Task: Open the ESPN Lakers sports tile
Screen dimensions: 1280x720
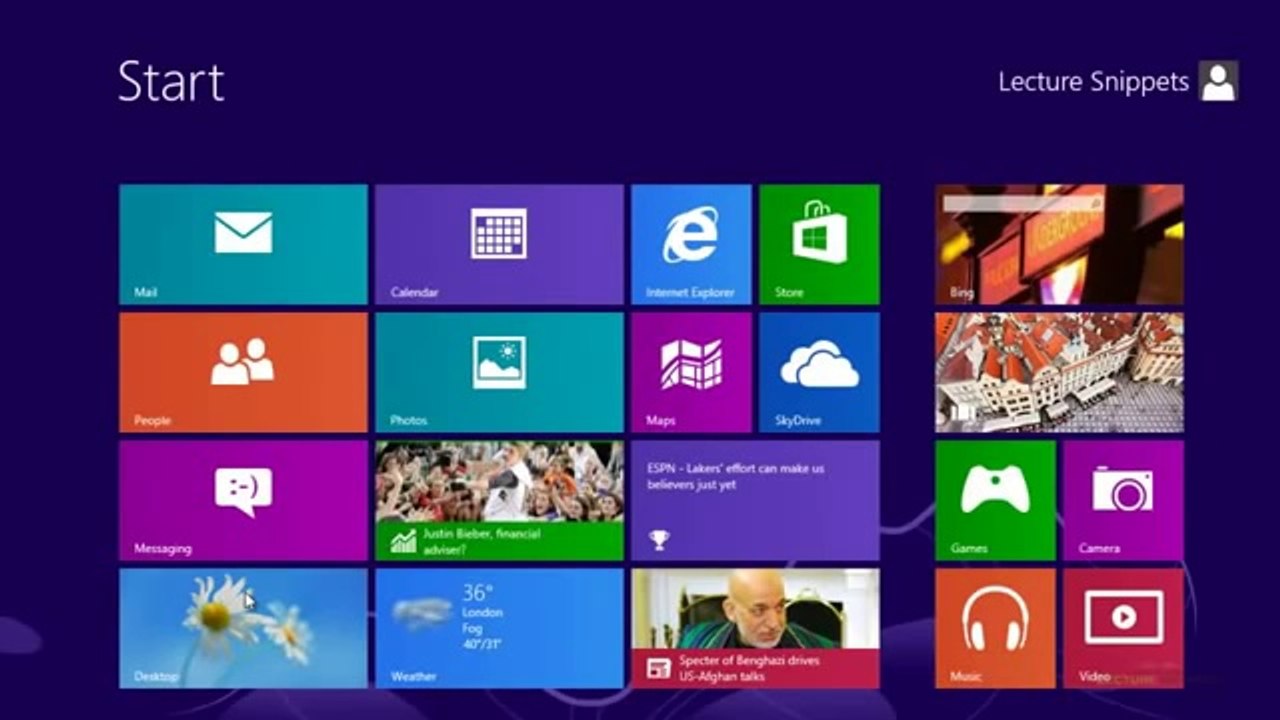Action: [755, 500]
